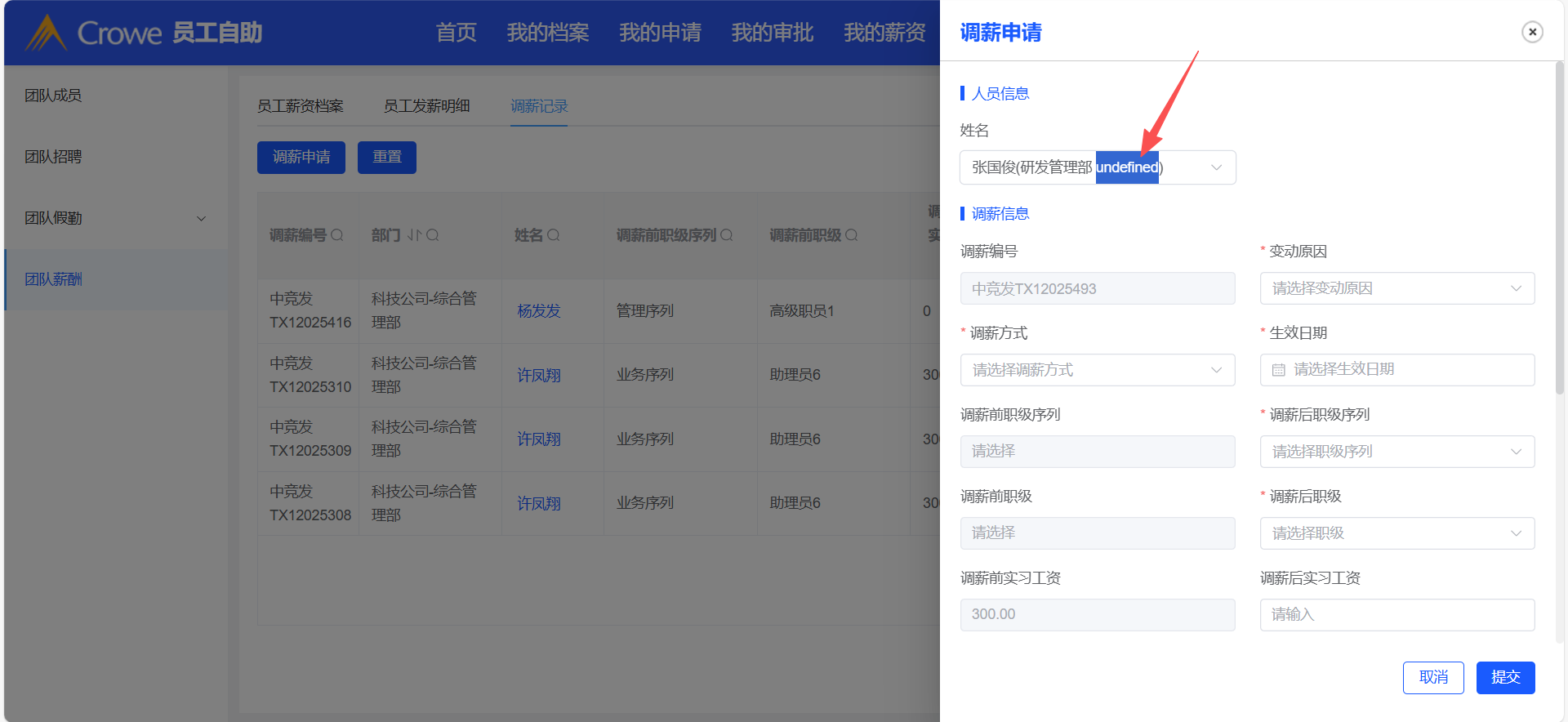Click employee link 杨发发
1568x722 pixels.
pos(539,311)
